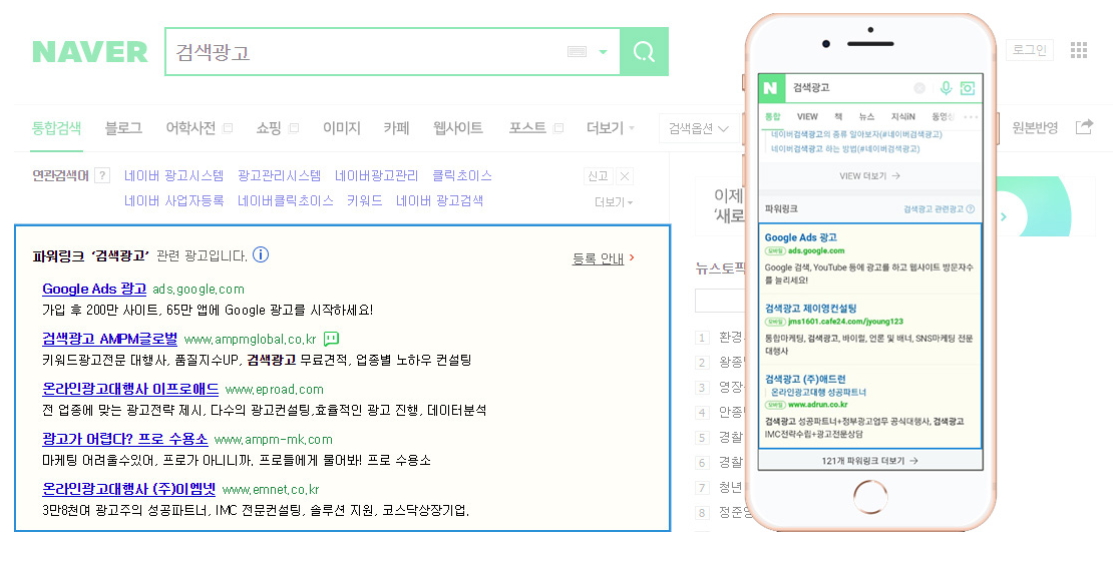The width and height of the screenshot is (1113, 566).
Task: Clear the phone search with X icon
Action: coord(919,88)
